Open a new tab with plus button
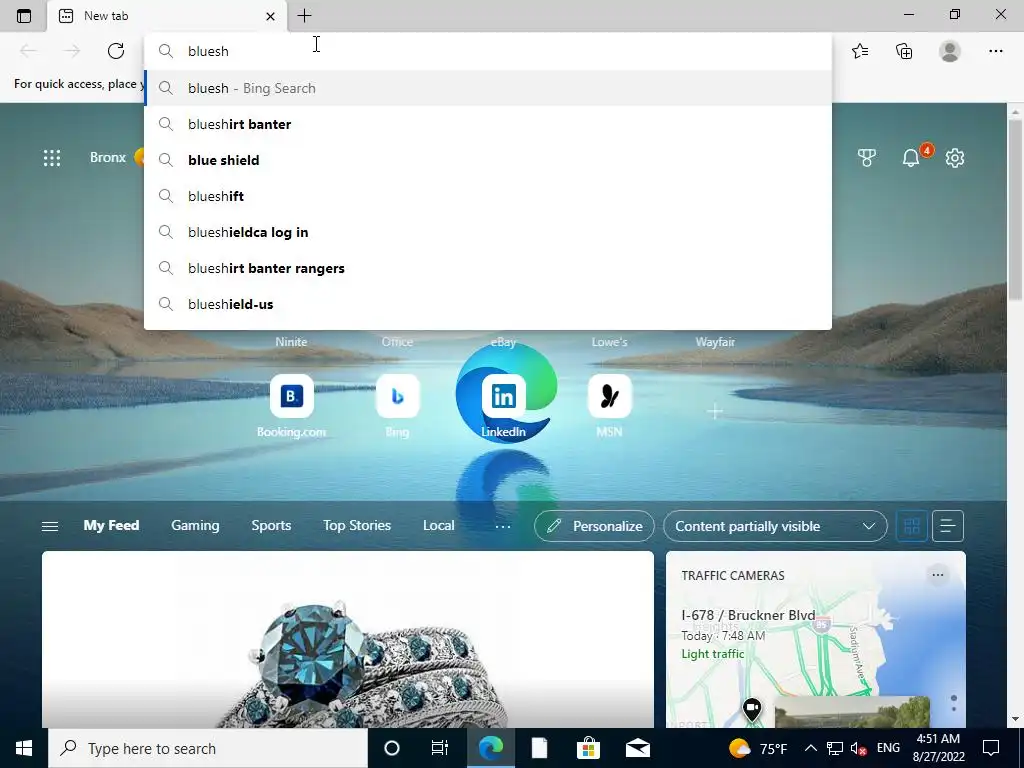The width and height of the screenshot is (1024, 768). [x=304, y=16]
